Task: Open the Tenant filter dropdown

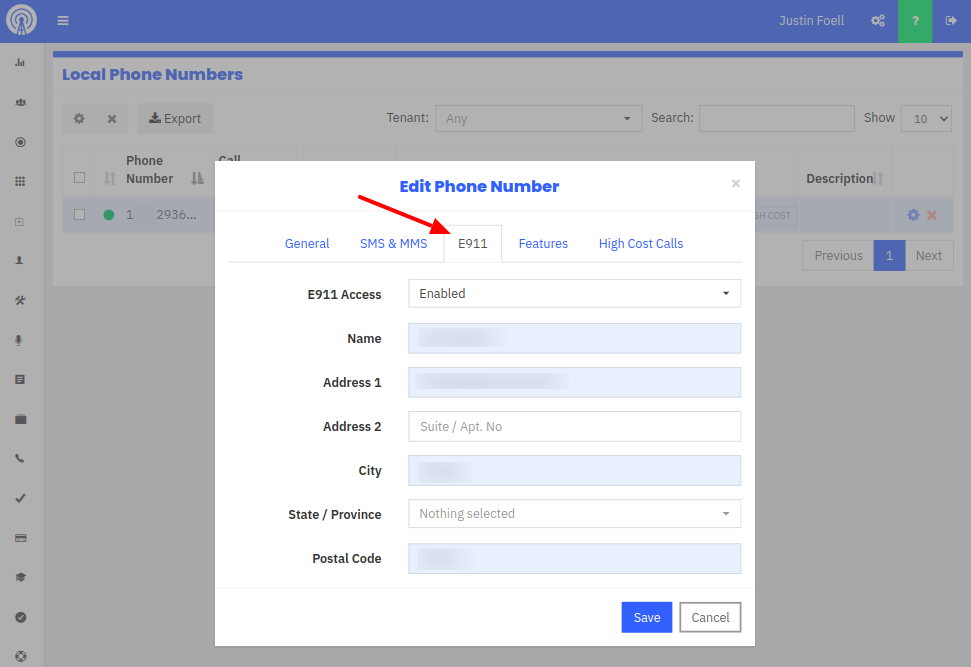Action: [538, 118]
